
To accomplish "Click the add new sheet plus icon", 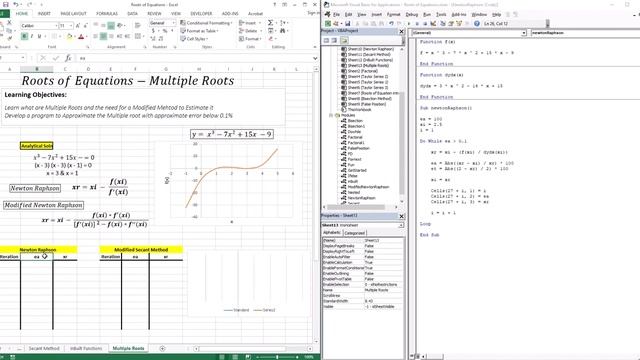I will [162, 348].
